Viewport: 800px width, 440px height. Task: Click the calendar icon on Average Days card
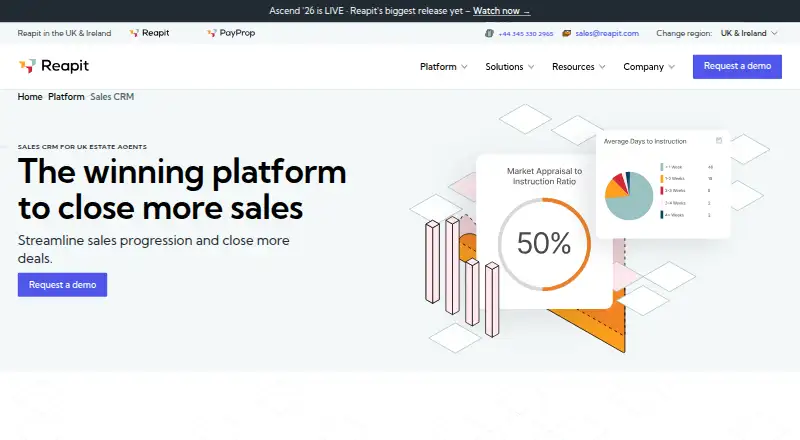pyautogui.click(x=719, y=140)
